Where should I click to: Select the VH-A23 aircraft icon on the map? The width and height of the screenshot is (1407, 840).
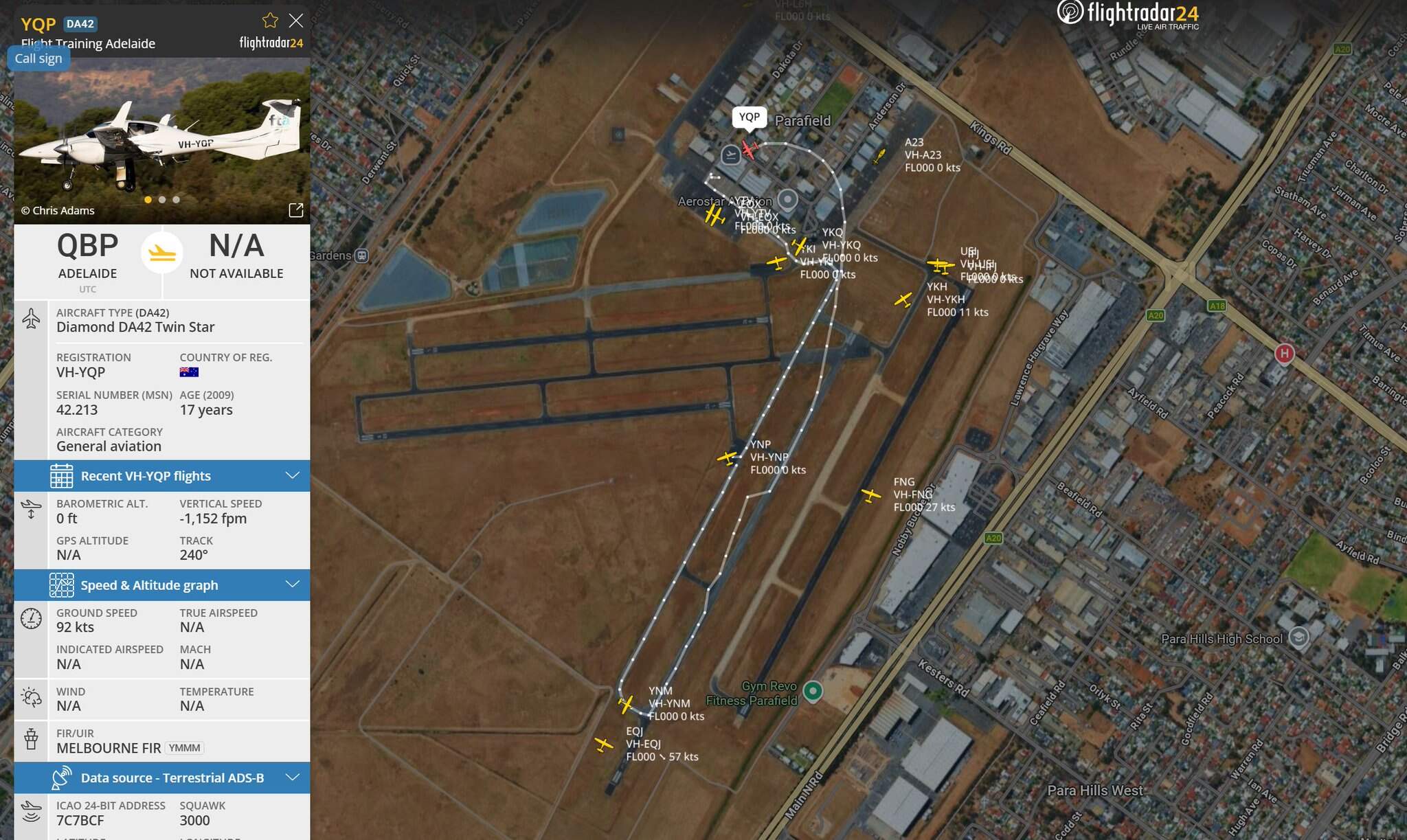(879, 157)
